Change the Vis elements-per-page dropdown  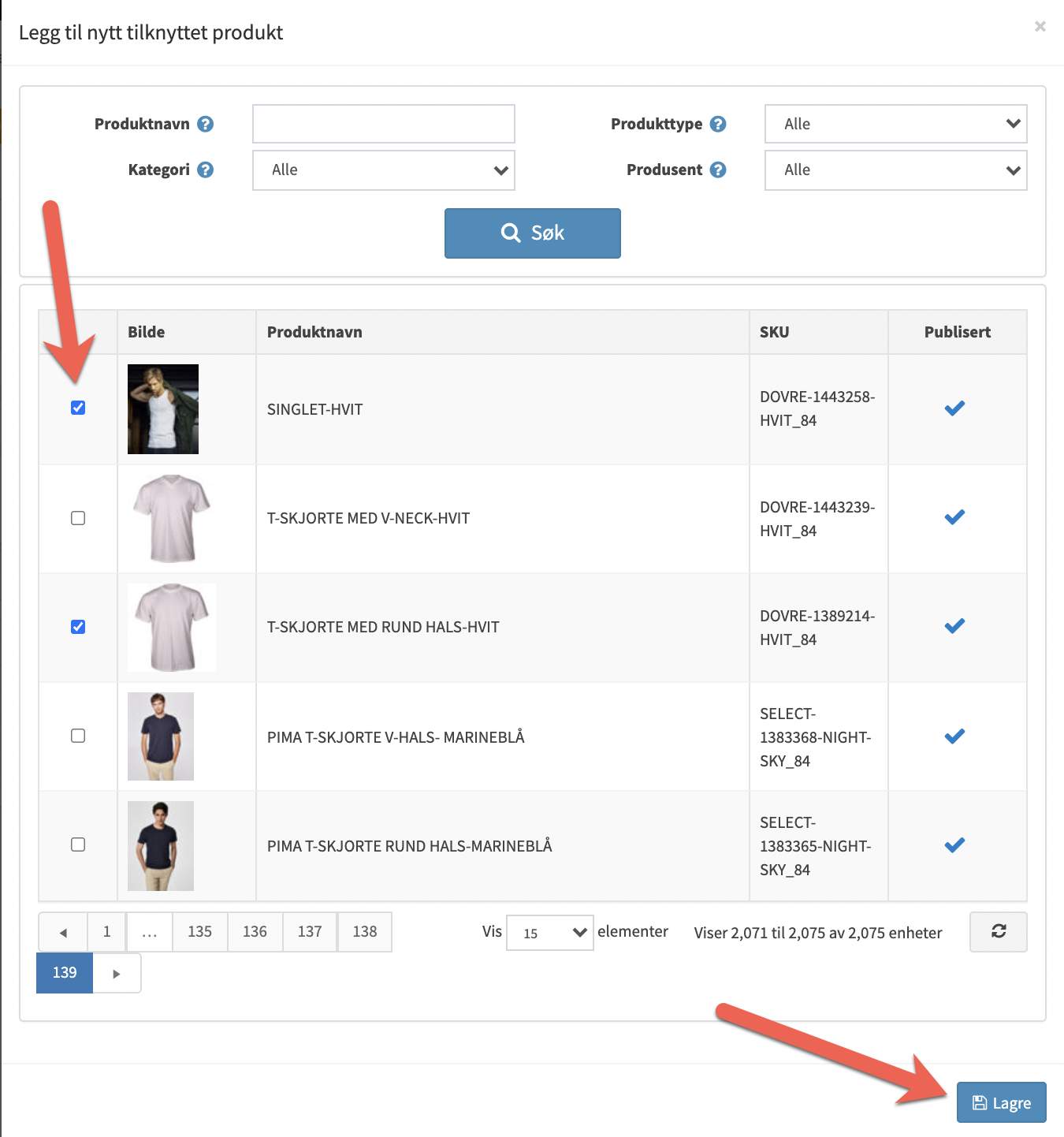[x=549, y=933]
